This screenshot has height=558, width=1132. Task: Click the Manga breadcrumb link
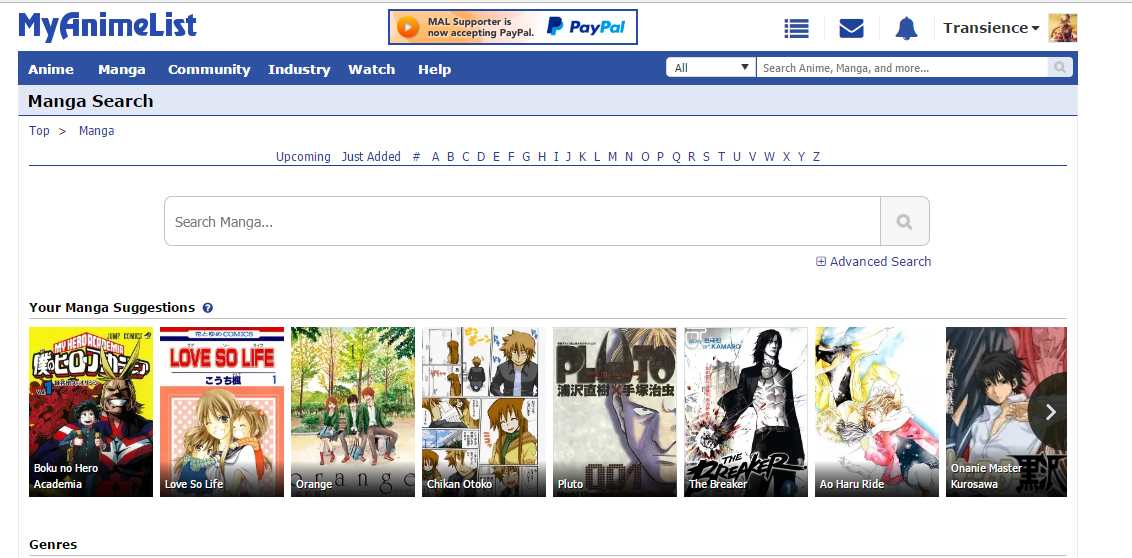point(97,131)
